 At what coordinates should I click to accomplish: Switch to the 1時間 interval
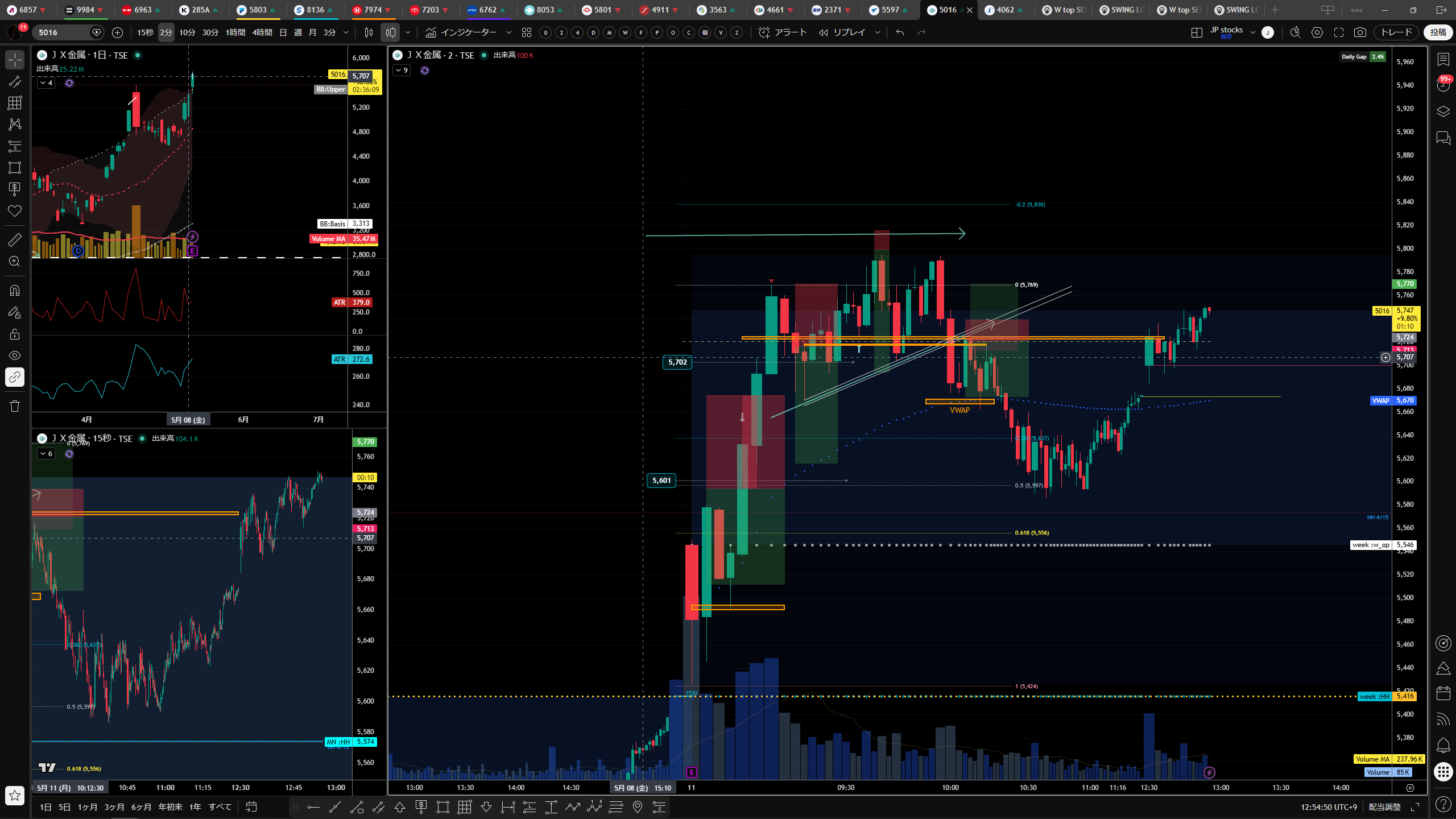click(x=235, y=32)
